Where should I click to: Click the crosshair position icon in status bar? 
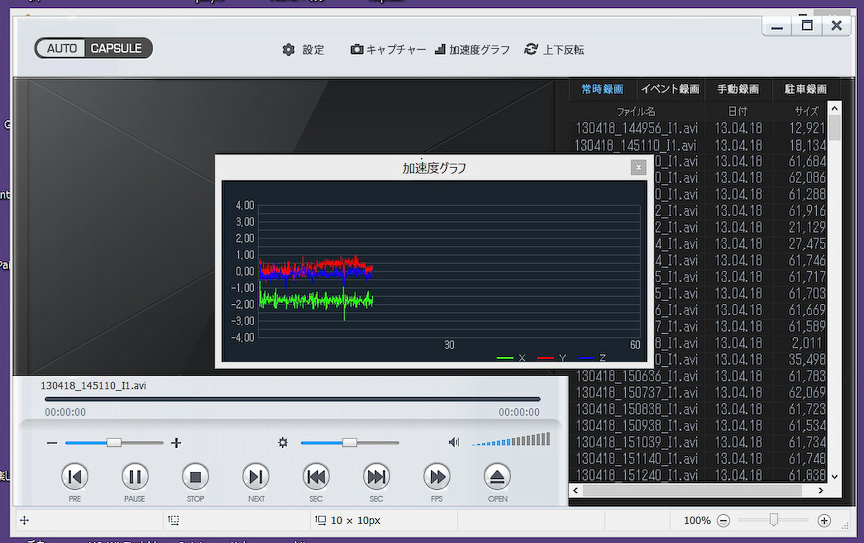(x=24, y=520)
